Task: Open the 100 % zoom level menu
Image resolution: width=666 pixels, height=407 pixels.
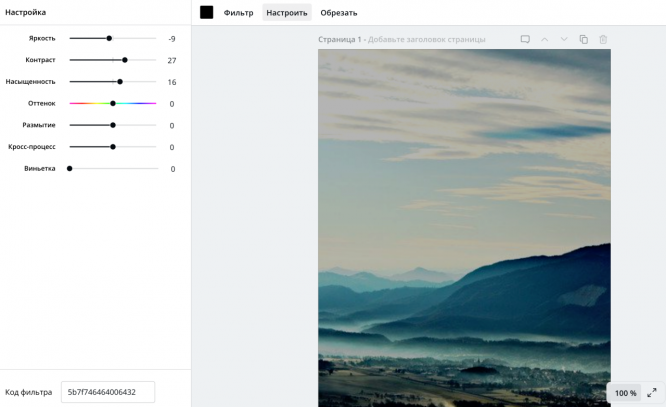Action: (625, 393)
